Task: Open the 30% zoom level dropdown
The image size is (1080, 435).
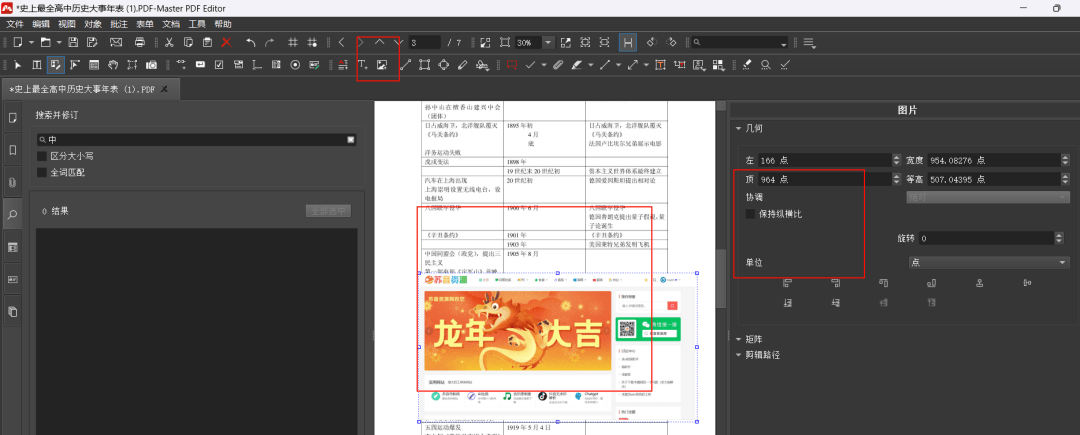Action: 548,42
